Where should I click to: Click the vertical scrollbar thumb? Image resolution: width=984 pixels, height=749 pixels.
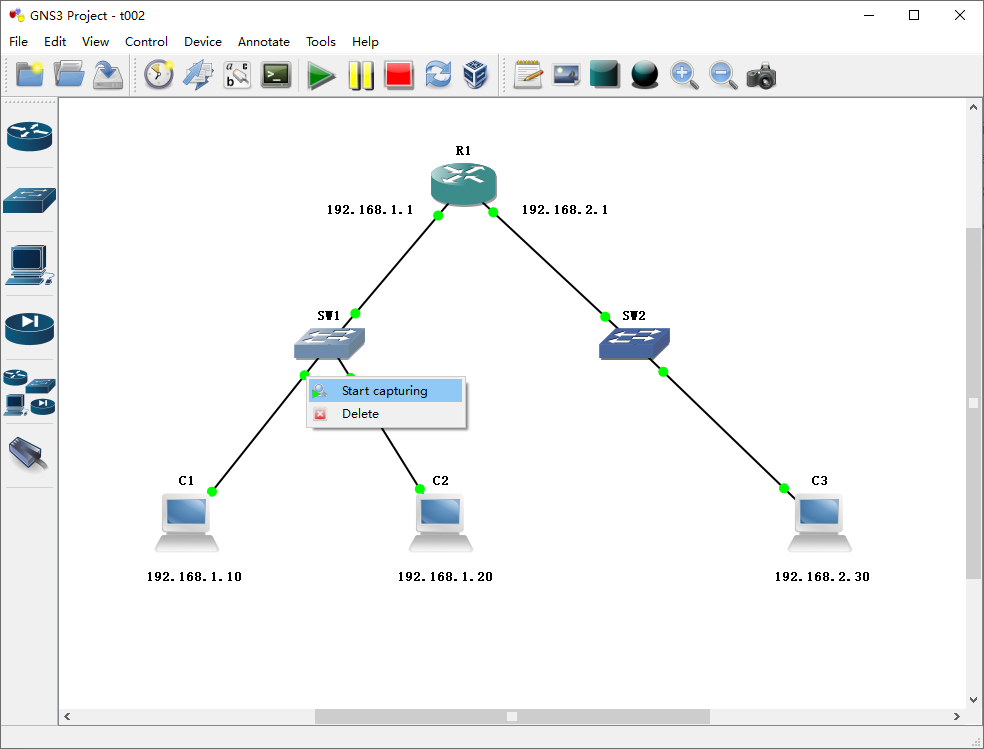click(x=973, y=403)
